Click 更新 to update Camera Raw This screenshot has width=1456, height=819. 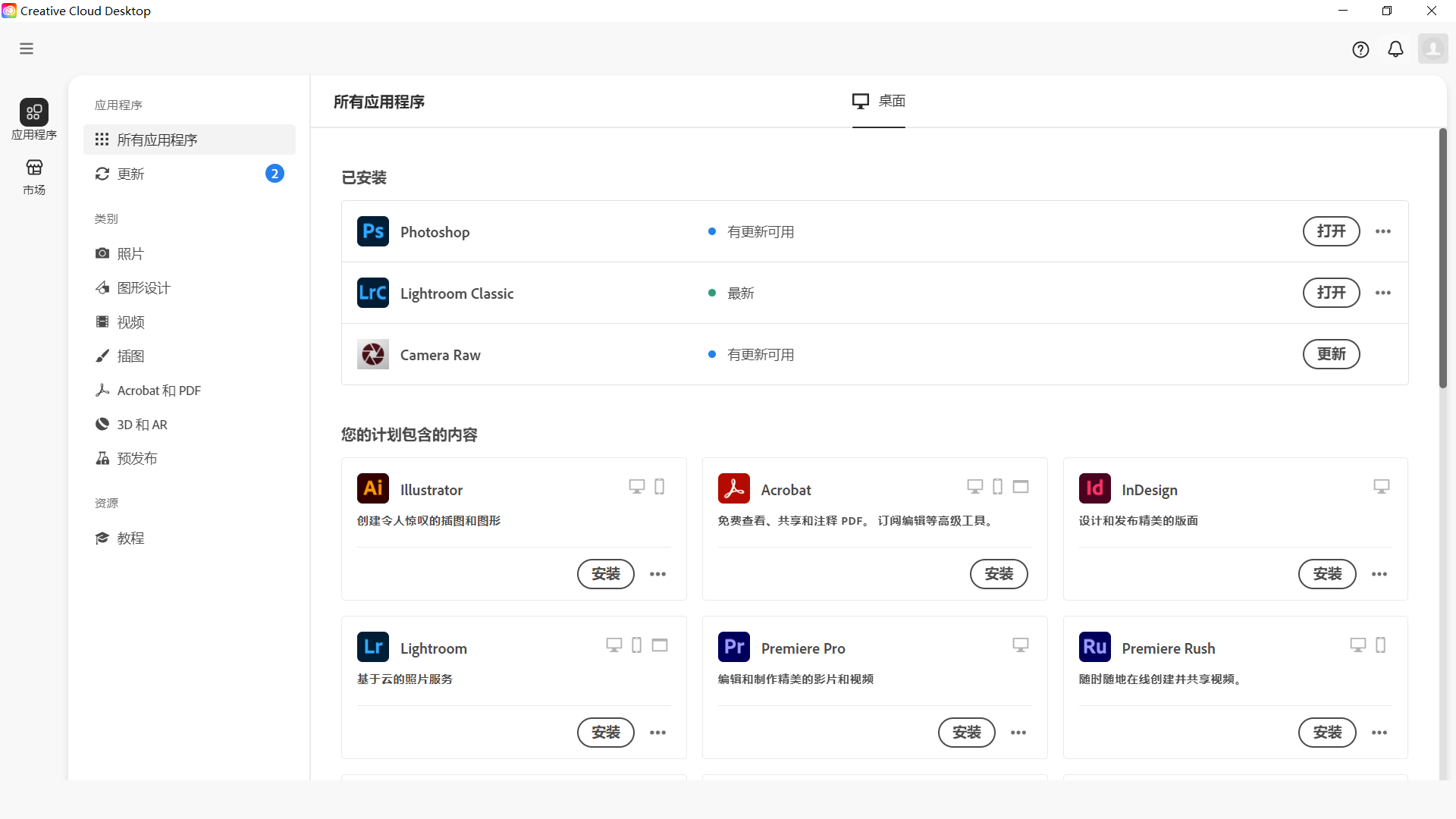pyautogui.click(x=1332, y=354)
